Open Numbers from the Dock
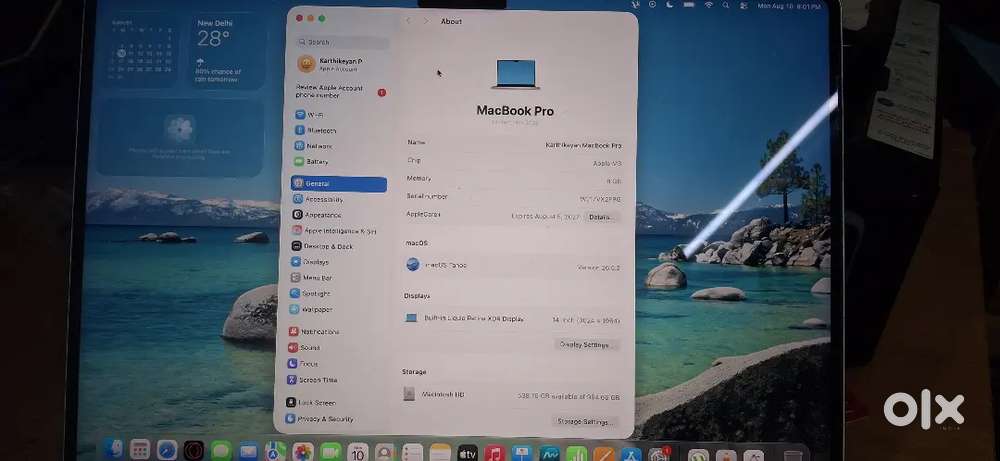1000x461 pixels. [x=577, y=455]
